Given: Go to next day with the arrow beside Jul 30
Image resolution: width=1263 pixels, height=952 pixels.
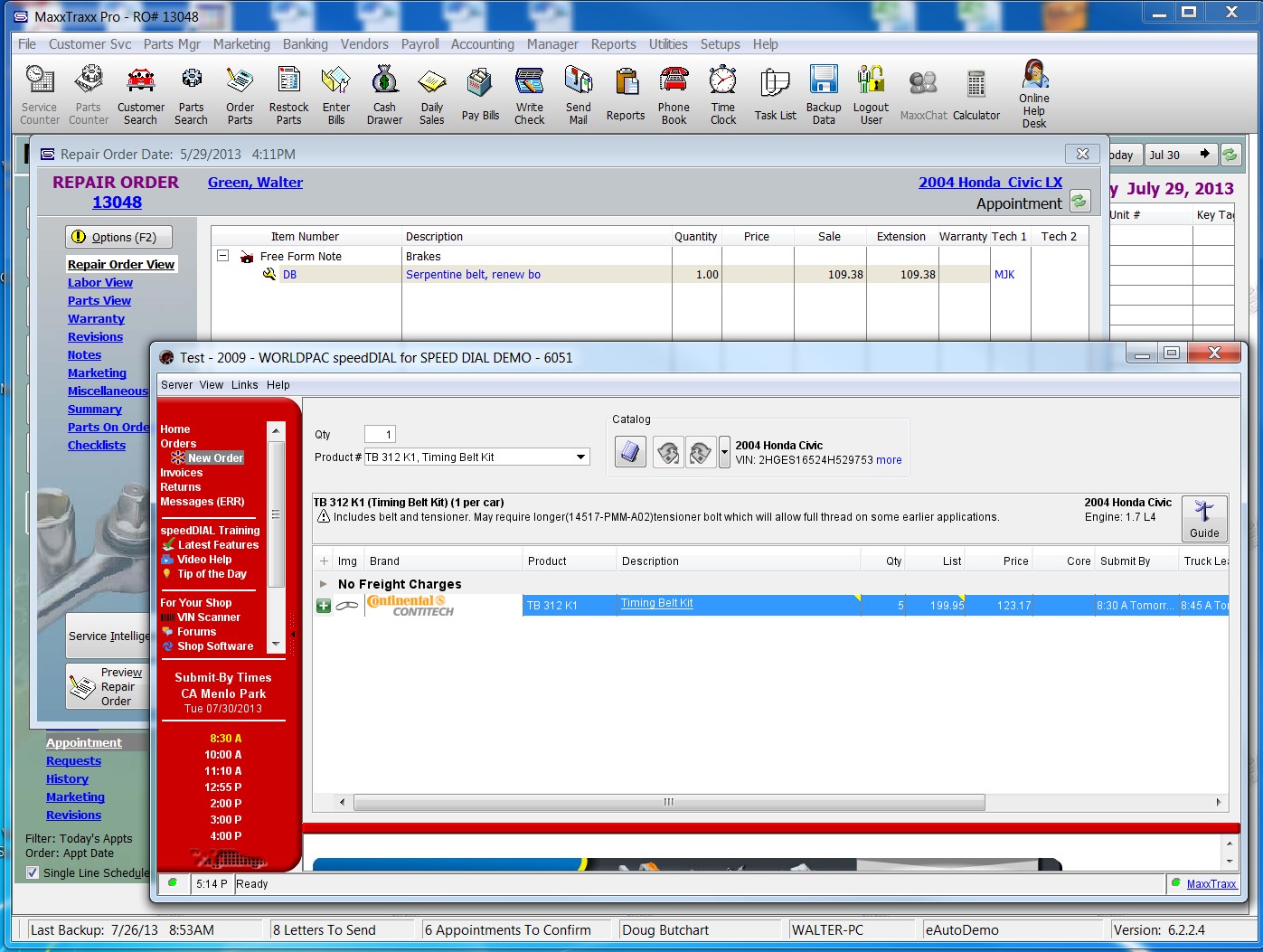Looking at the screenshot, I should point(1204,155).
